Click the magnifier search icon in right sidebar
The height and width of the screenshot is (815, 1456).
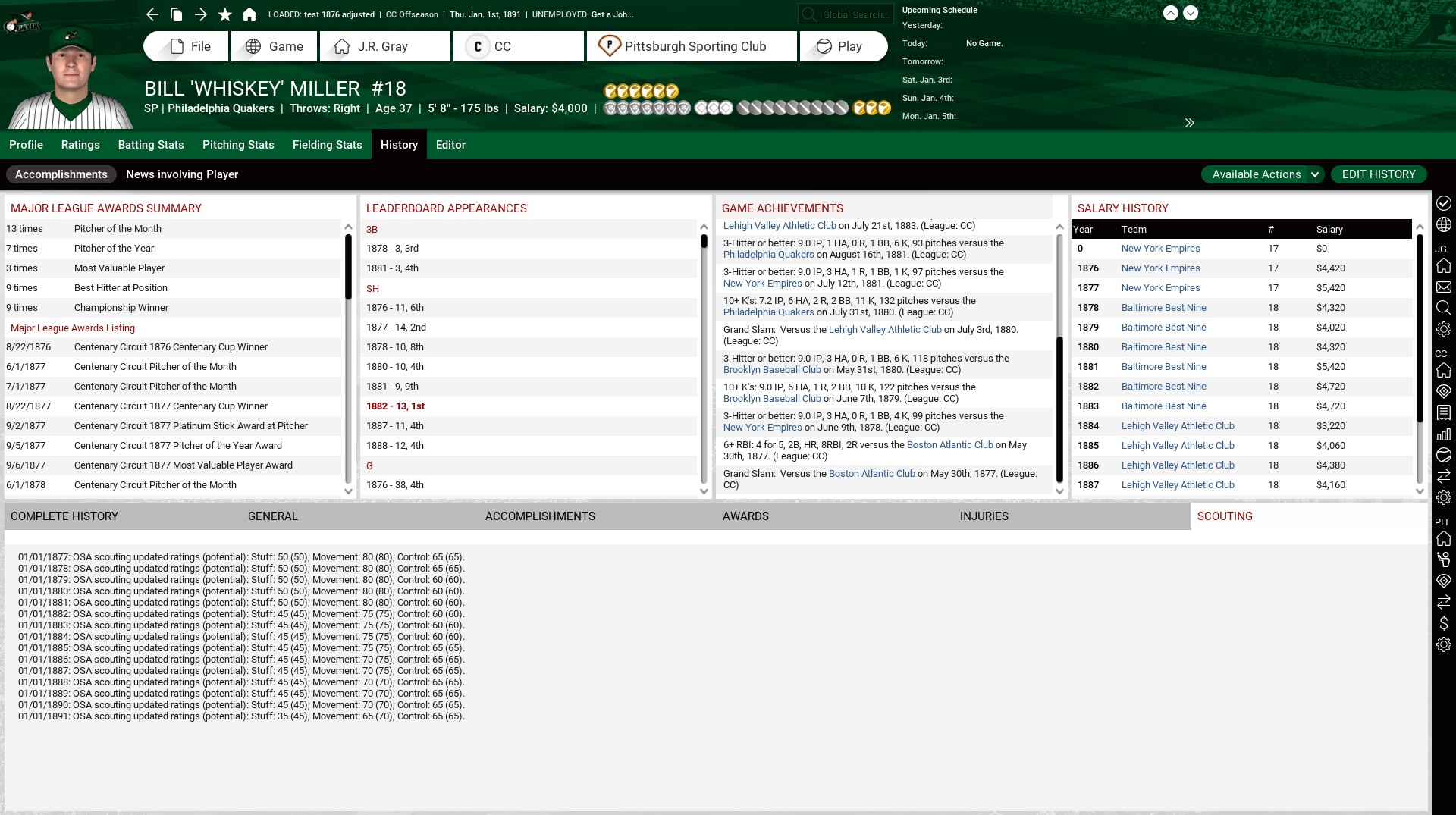[x=1444, y=308]
